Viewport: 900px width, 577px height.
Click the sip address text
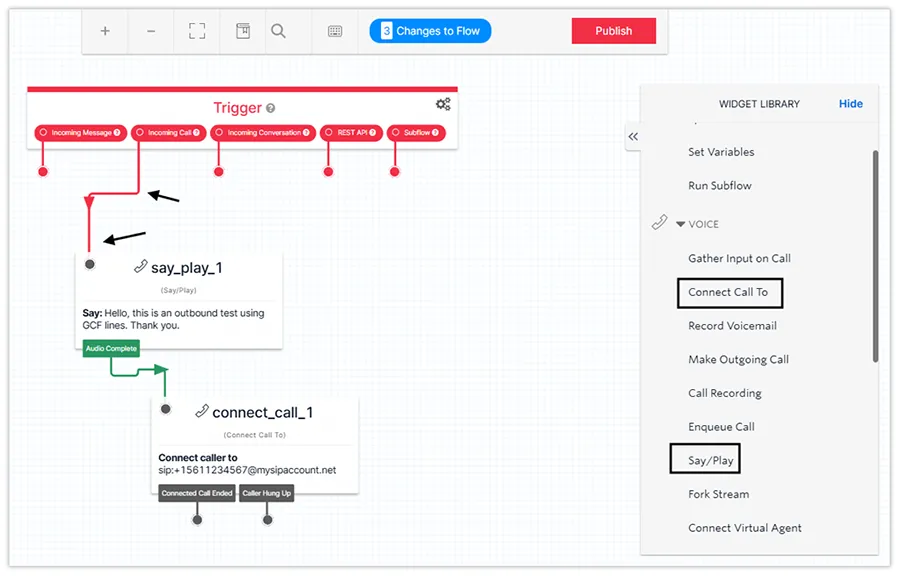[247, 470]
